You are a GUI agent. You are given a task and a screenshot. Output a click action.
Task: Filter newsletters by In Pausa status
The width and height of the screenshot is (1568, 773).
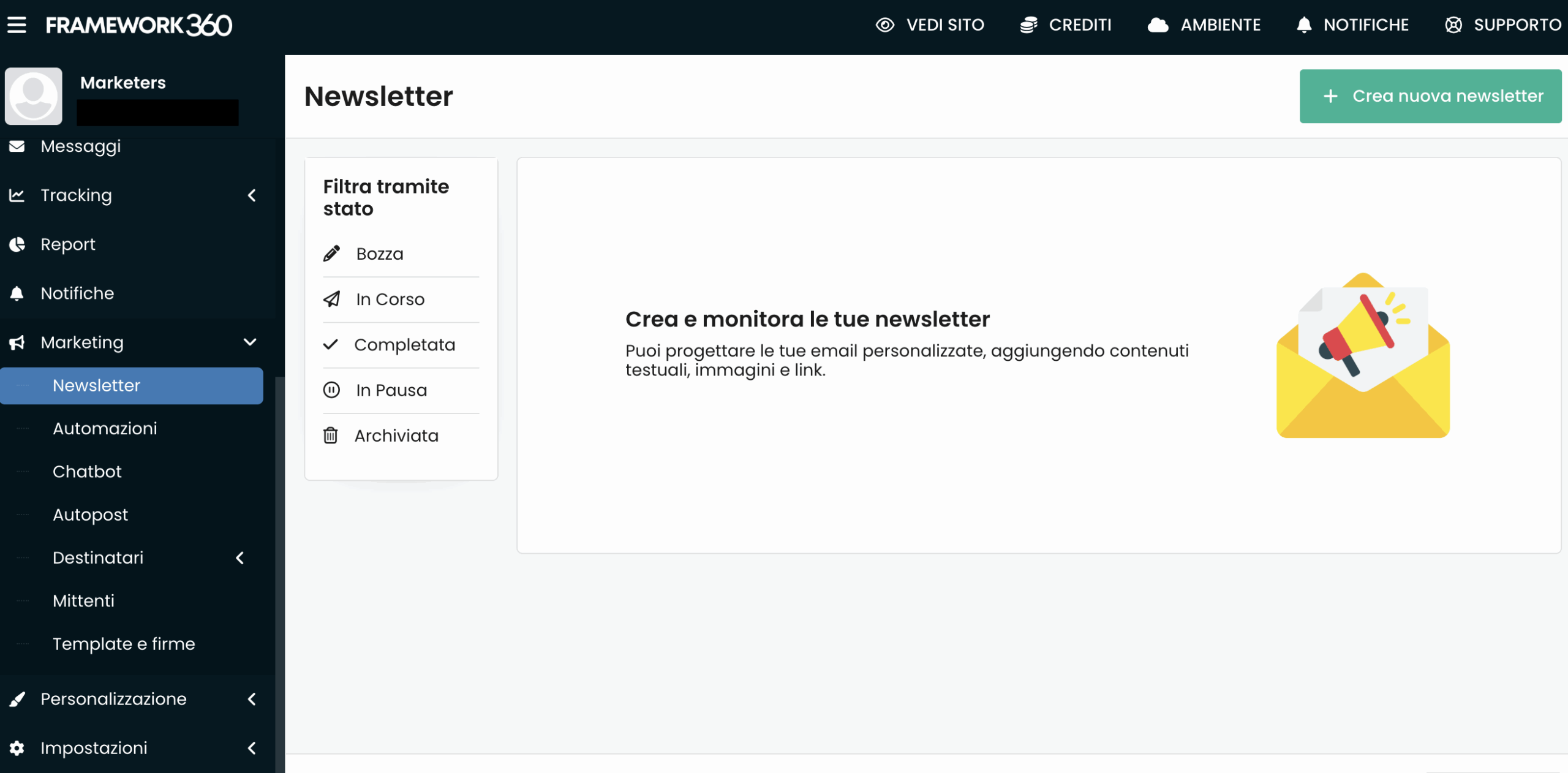[x=391, y=390]
